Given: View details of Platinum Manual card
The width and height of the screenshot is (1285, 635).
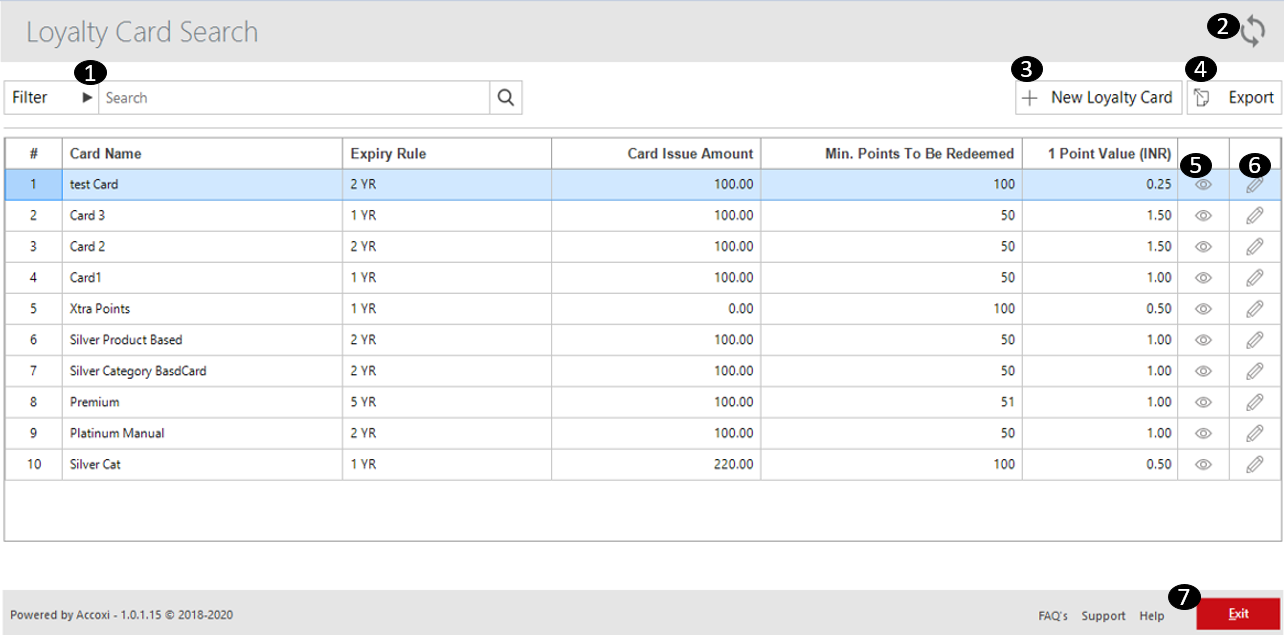Looking at the screenshot, I should click(1204, 433).
